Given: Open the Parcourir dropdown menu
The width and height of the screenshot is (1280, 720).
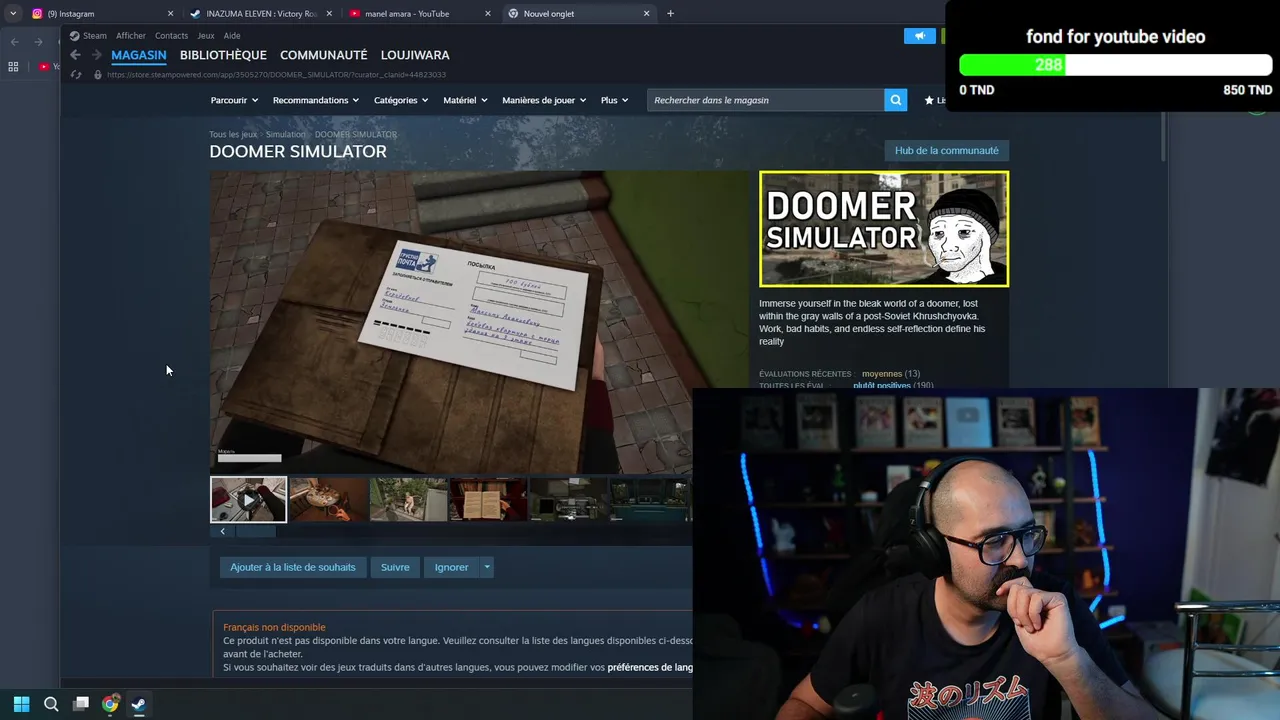Looking at the screenshot, I should coord(234,100).
